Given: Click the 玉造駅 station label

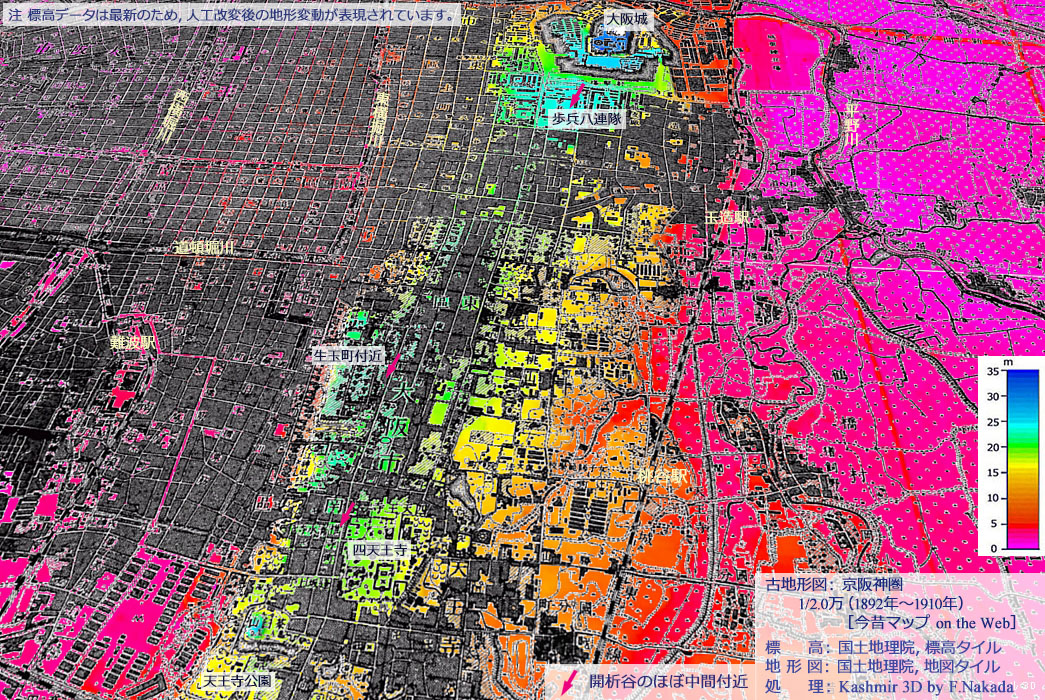Looking at the screenshot, I should tap(726, 217).
